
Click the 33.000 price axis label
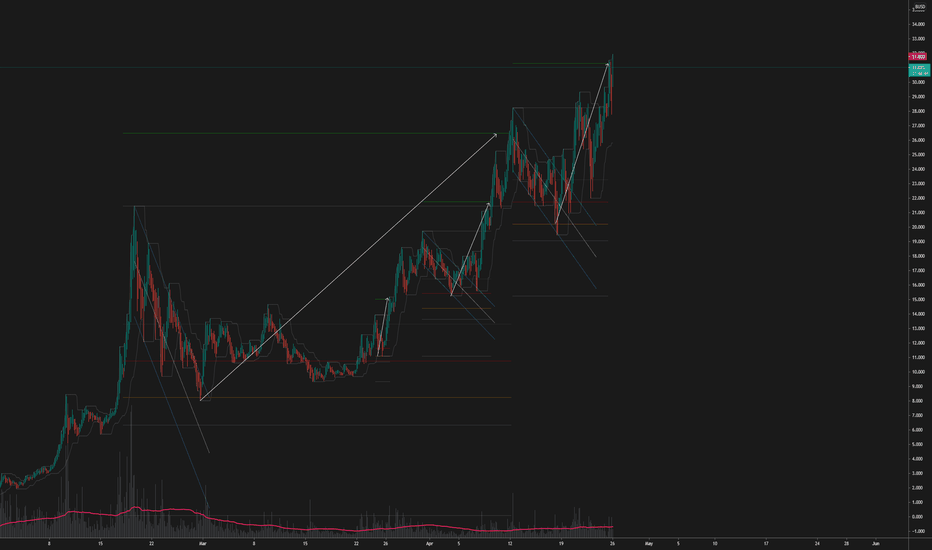click(x=918, y=39)
